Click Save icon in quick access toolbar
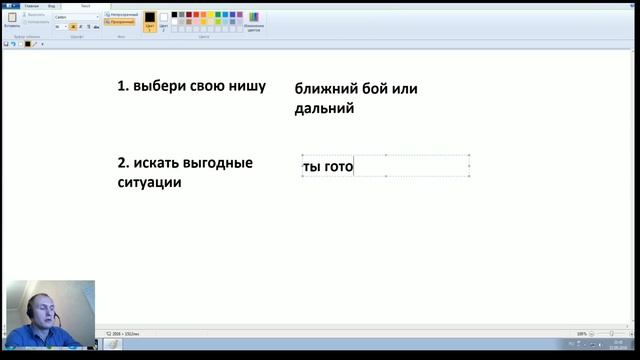This screenshot has width=640, height=360. tap(6, 44)
